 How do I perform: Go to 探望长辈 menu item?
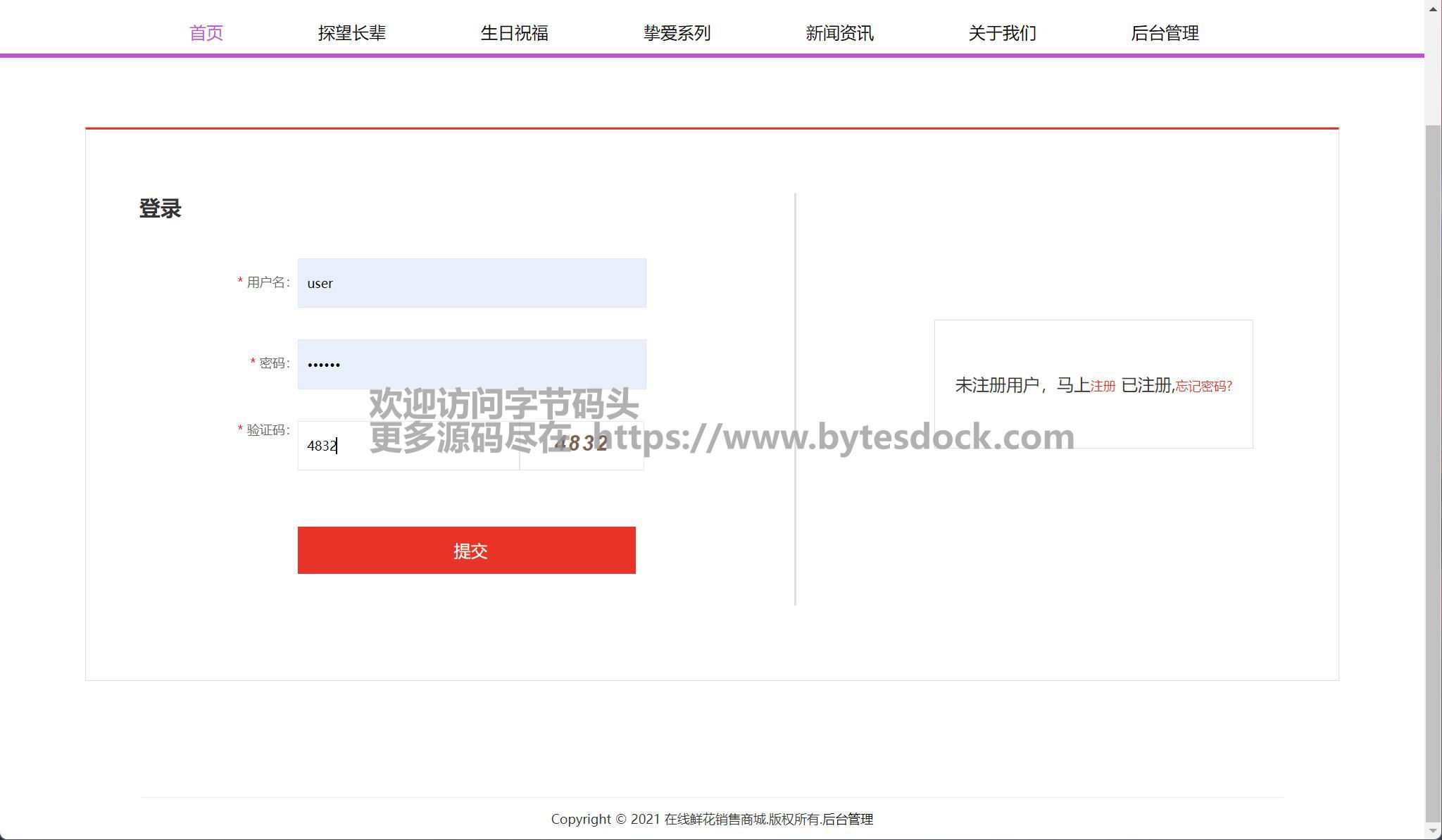point(351,33)
